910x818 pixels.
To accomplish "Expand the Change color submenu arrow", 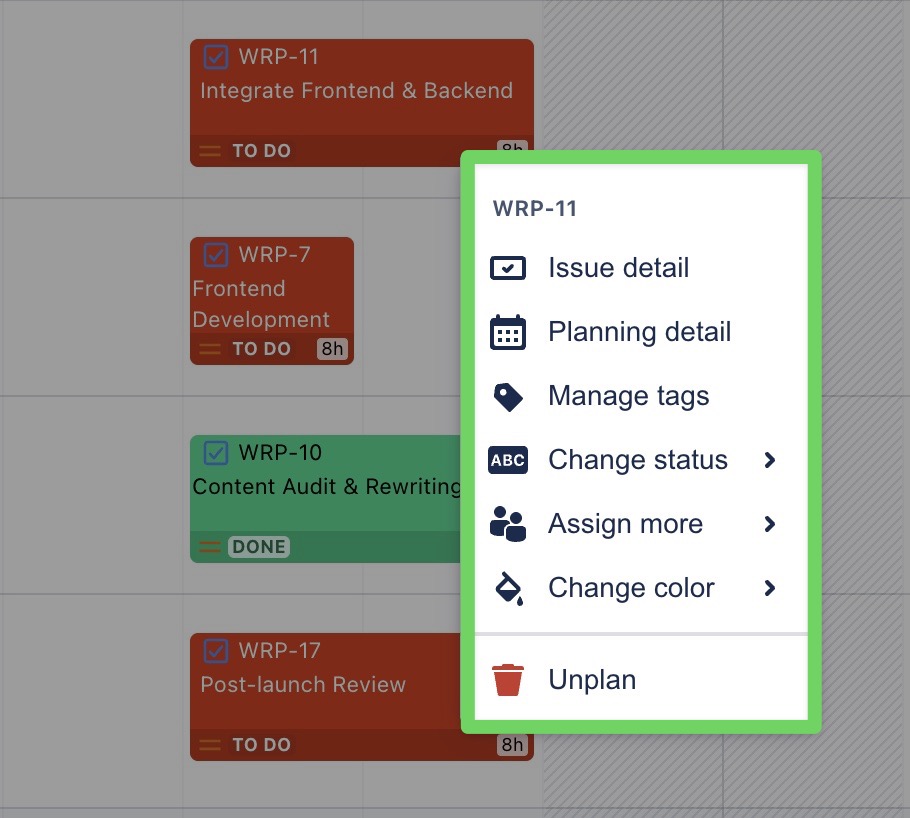I will point(769,588).
